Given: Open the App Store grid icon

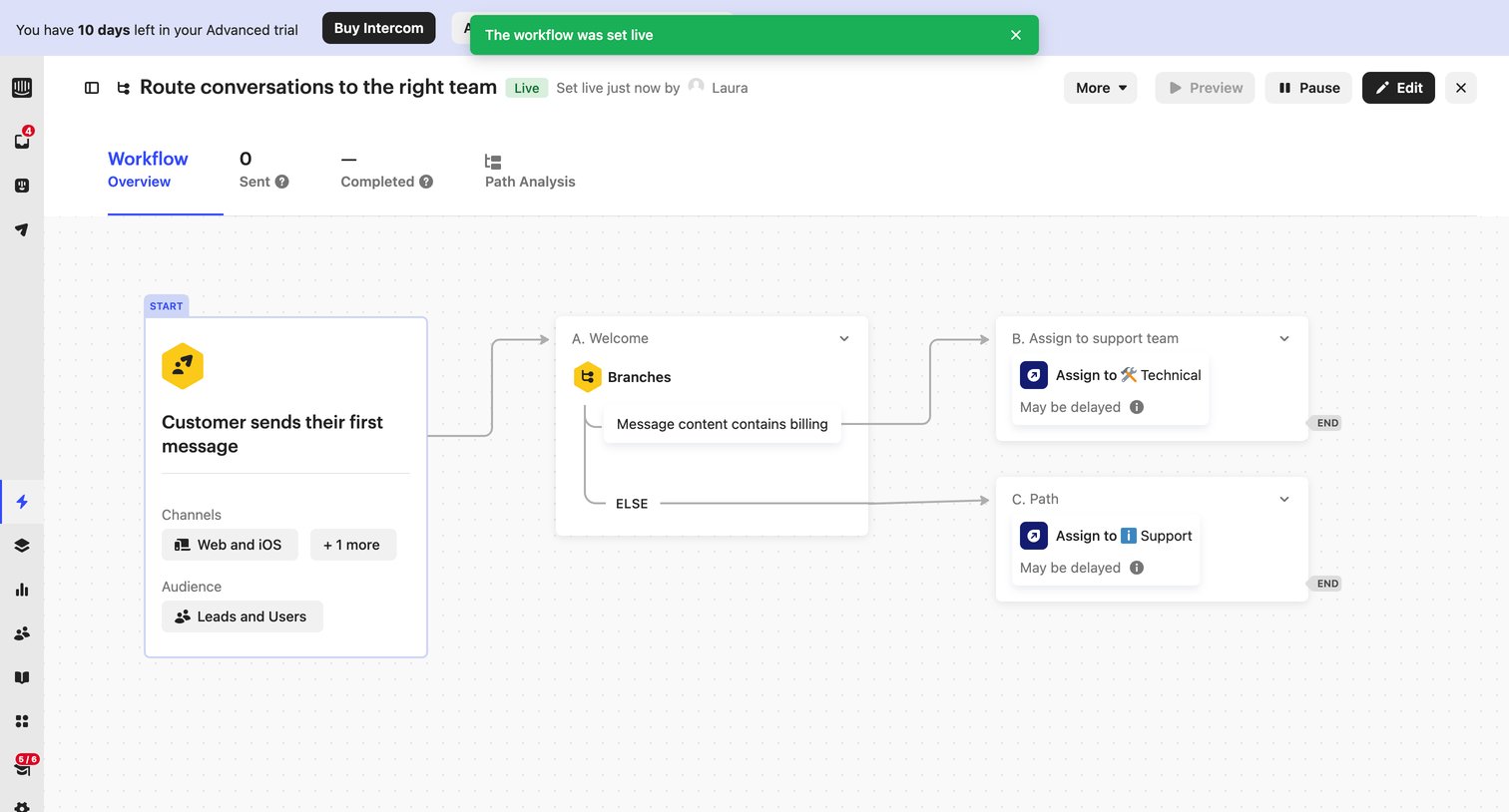Looking at the screenshot, I should pyautogui.click(x=22, y=721).
